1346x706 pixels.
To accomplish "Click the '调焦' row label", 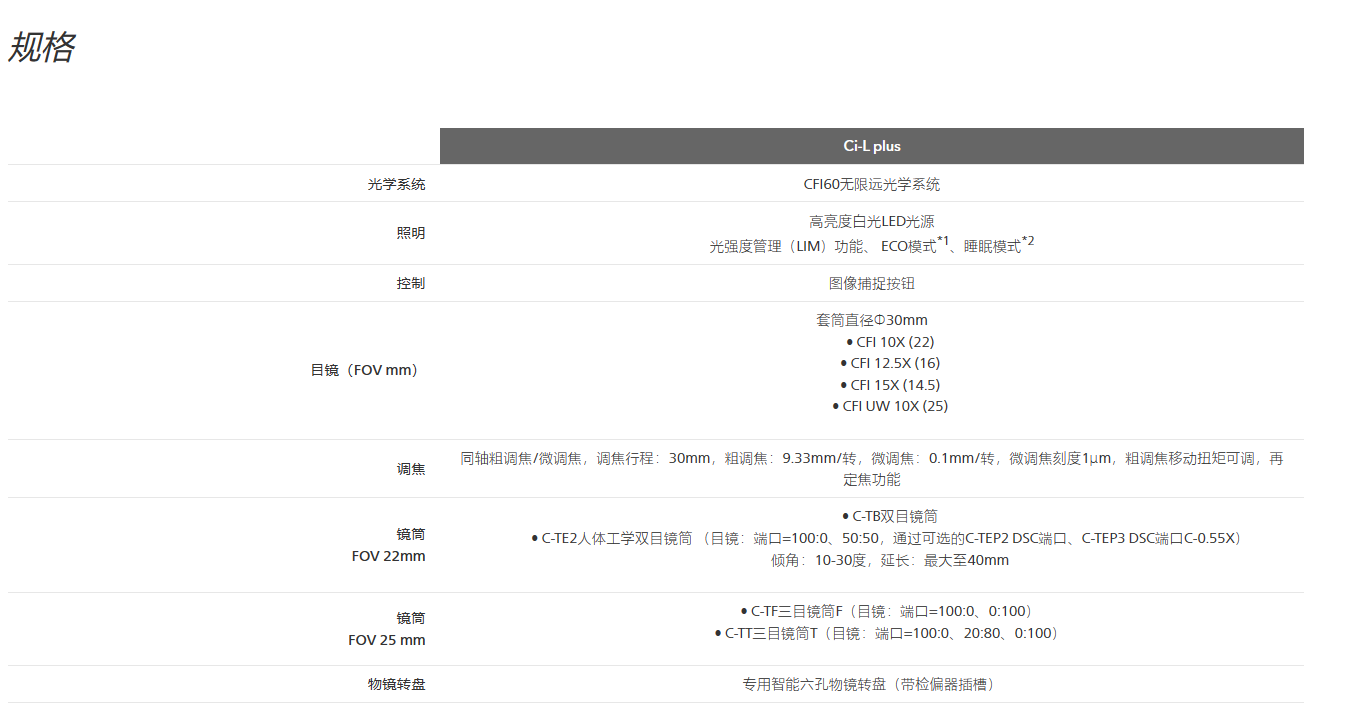I will [411, 468].
